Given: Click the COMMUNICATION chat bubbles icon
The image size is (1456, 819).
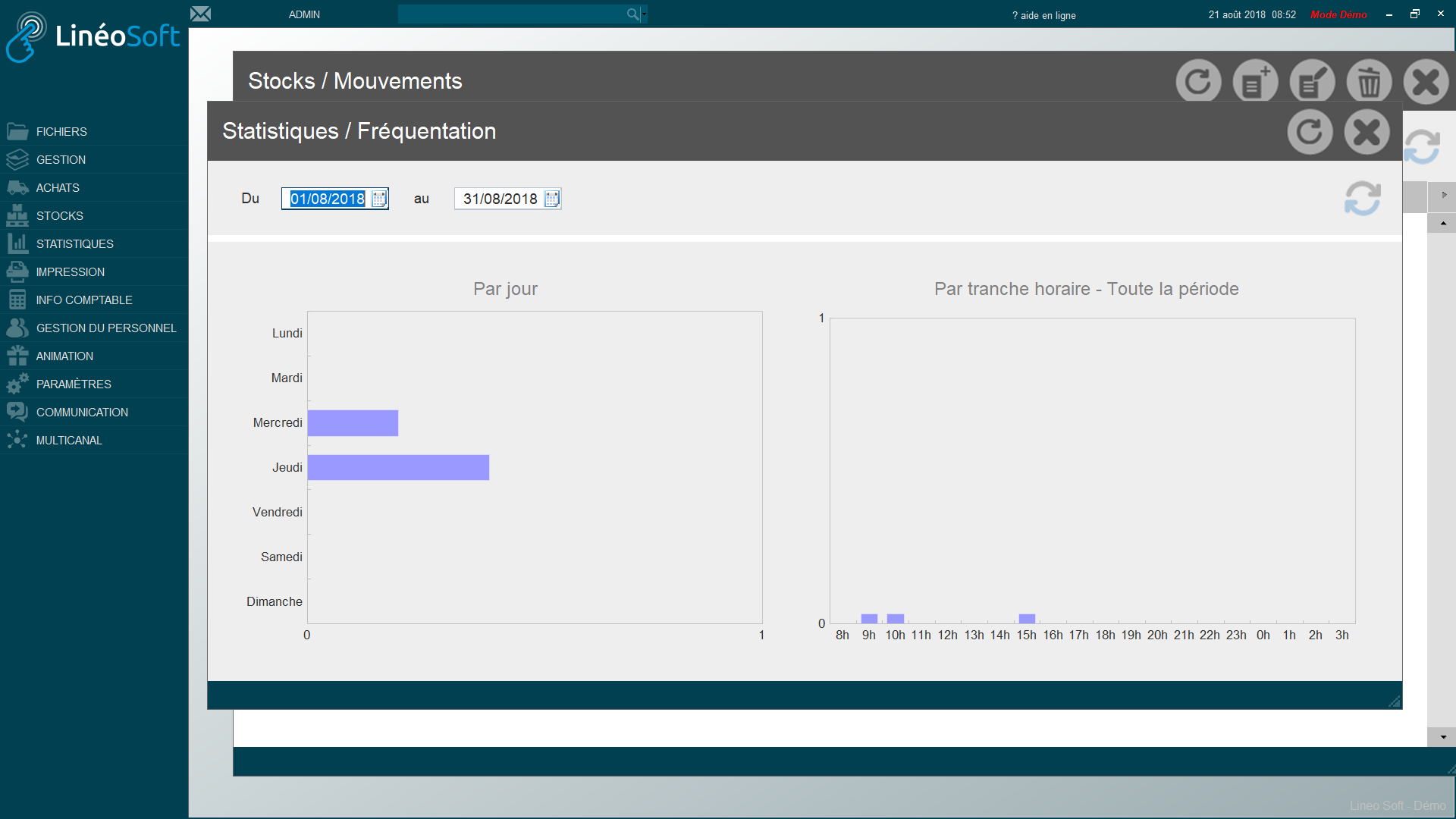Looking at the screenshot, I should click(x=17, y=412).
